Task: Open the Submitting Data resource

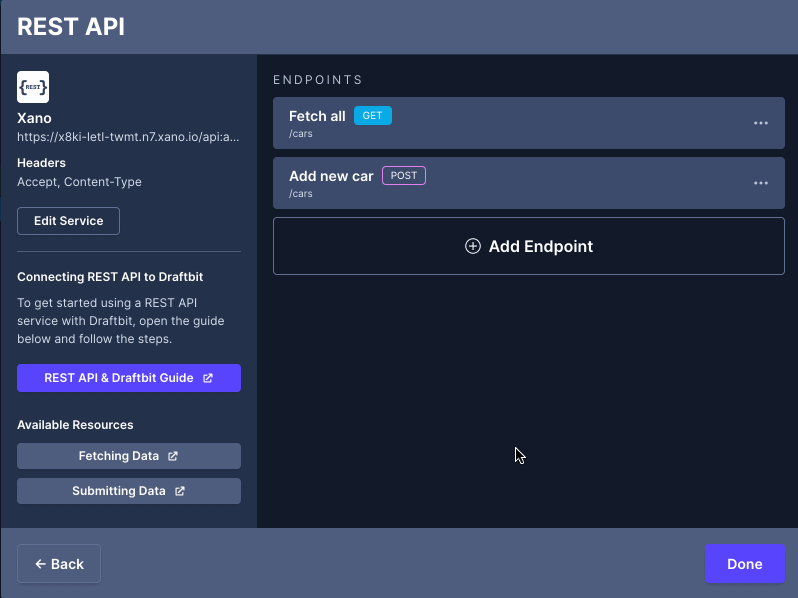Action: click(129, 491)
